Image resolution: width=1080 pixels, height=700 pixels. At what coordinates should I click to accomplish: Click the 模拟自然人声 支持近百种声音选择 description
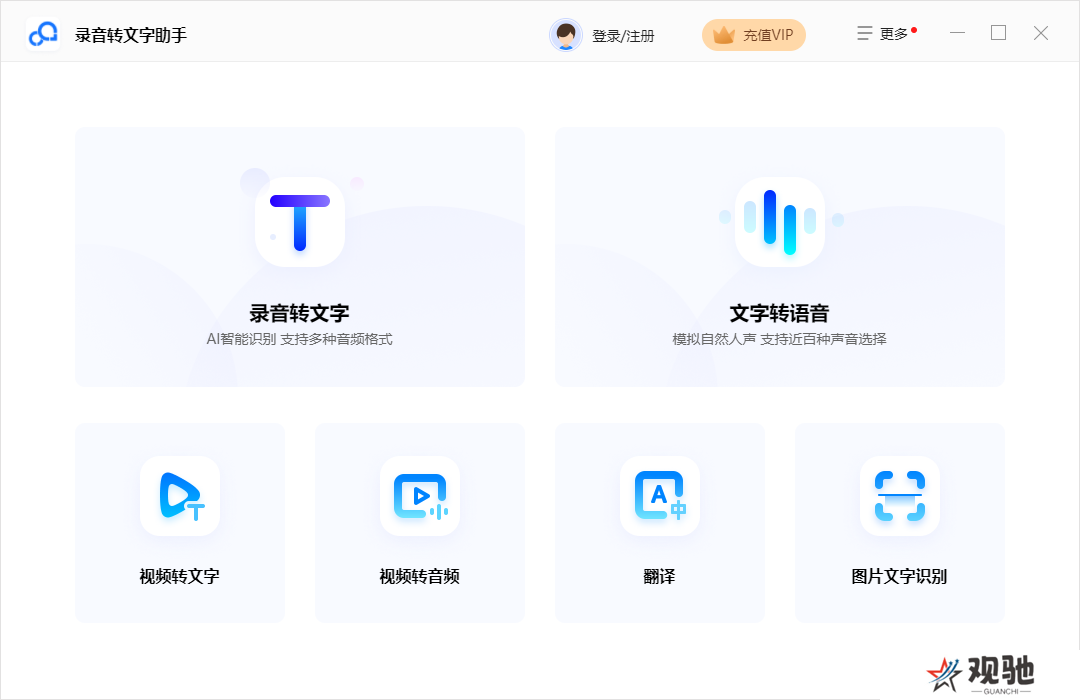point(780,339)
